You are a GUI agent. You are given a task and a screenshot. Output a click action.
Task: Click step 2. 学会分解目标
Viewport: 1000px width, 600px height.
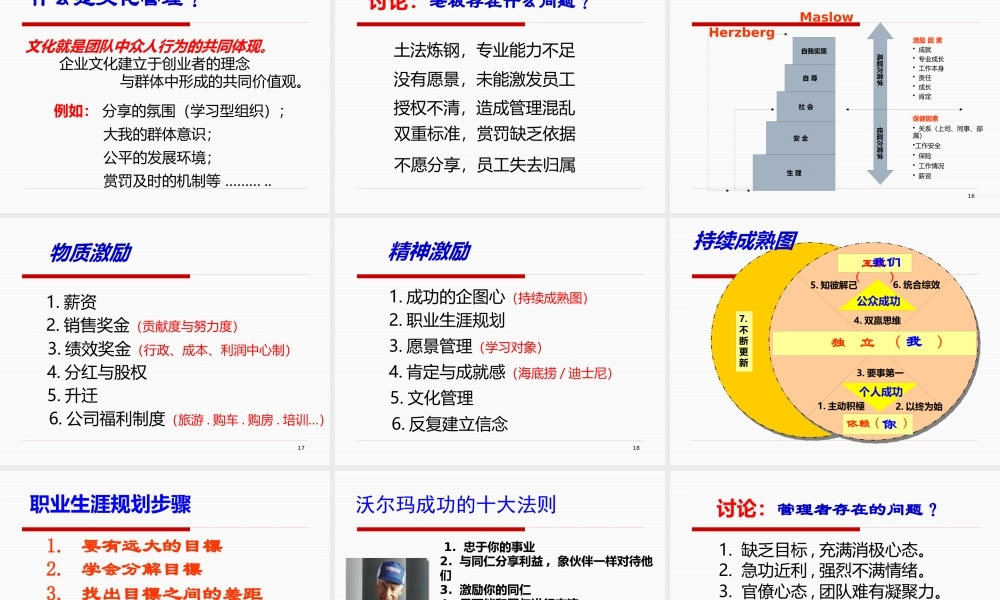(124, 569)
